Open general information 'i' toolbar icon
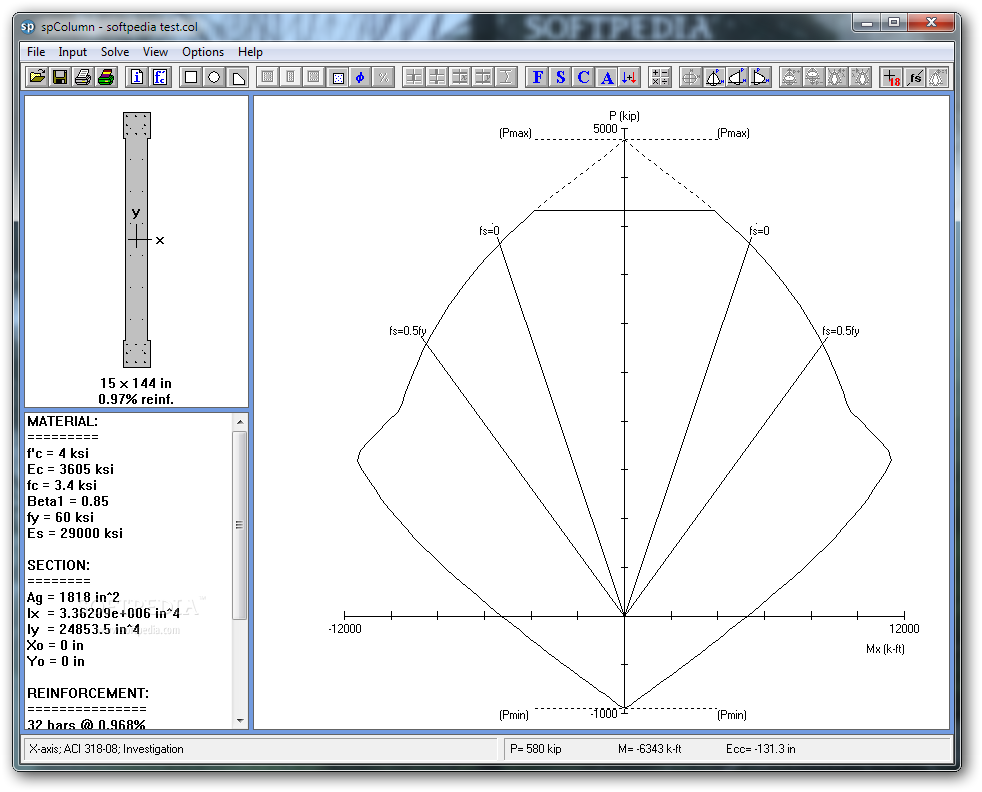Viewport: 982px width, 792px height. (x=137, y=77)
